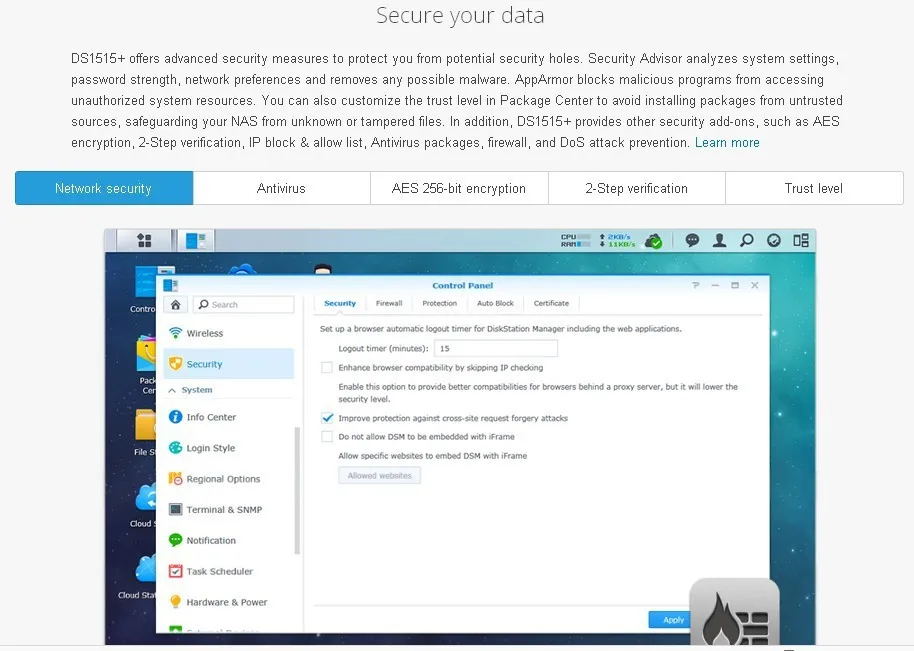Click the Terminal & SNMP icon
The width and height of the screenshot is (914, 651).
[x=175, y=509]
